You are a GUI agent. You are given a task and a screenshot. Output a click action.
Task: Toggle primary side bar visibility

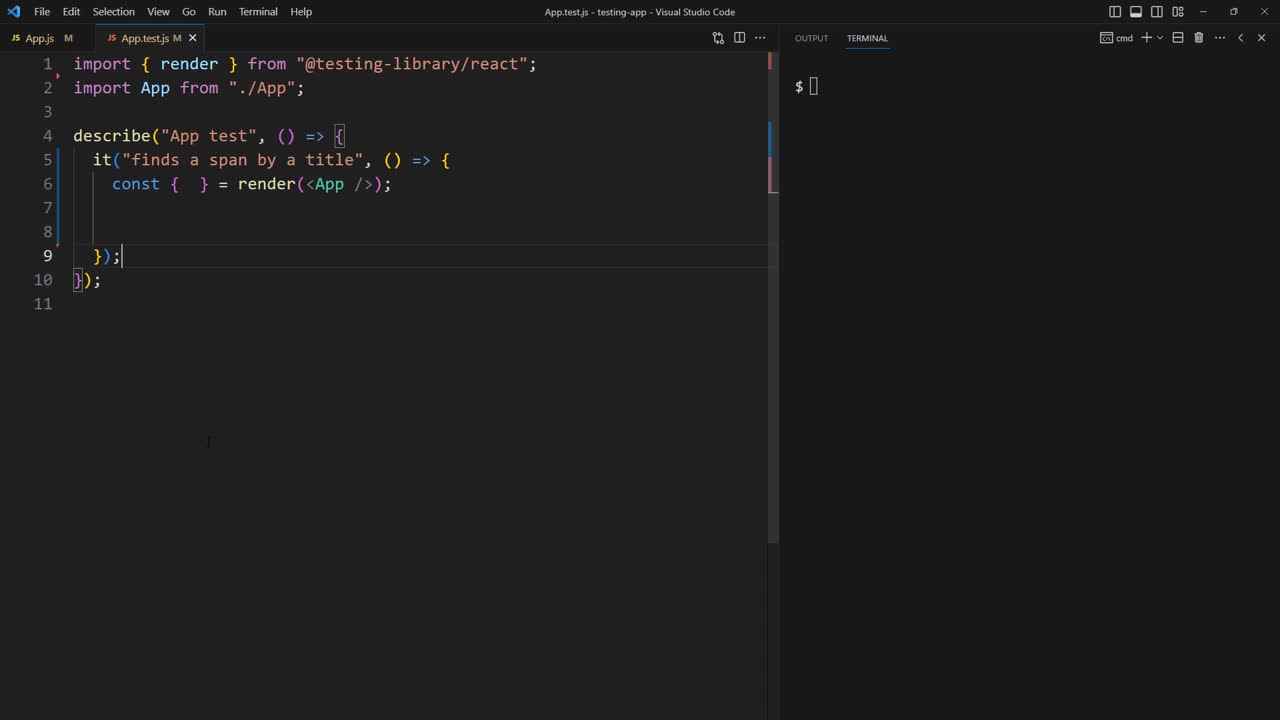[x=1115, y=12]
